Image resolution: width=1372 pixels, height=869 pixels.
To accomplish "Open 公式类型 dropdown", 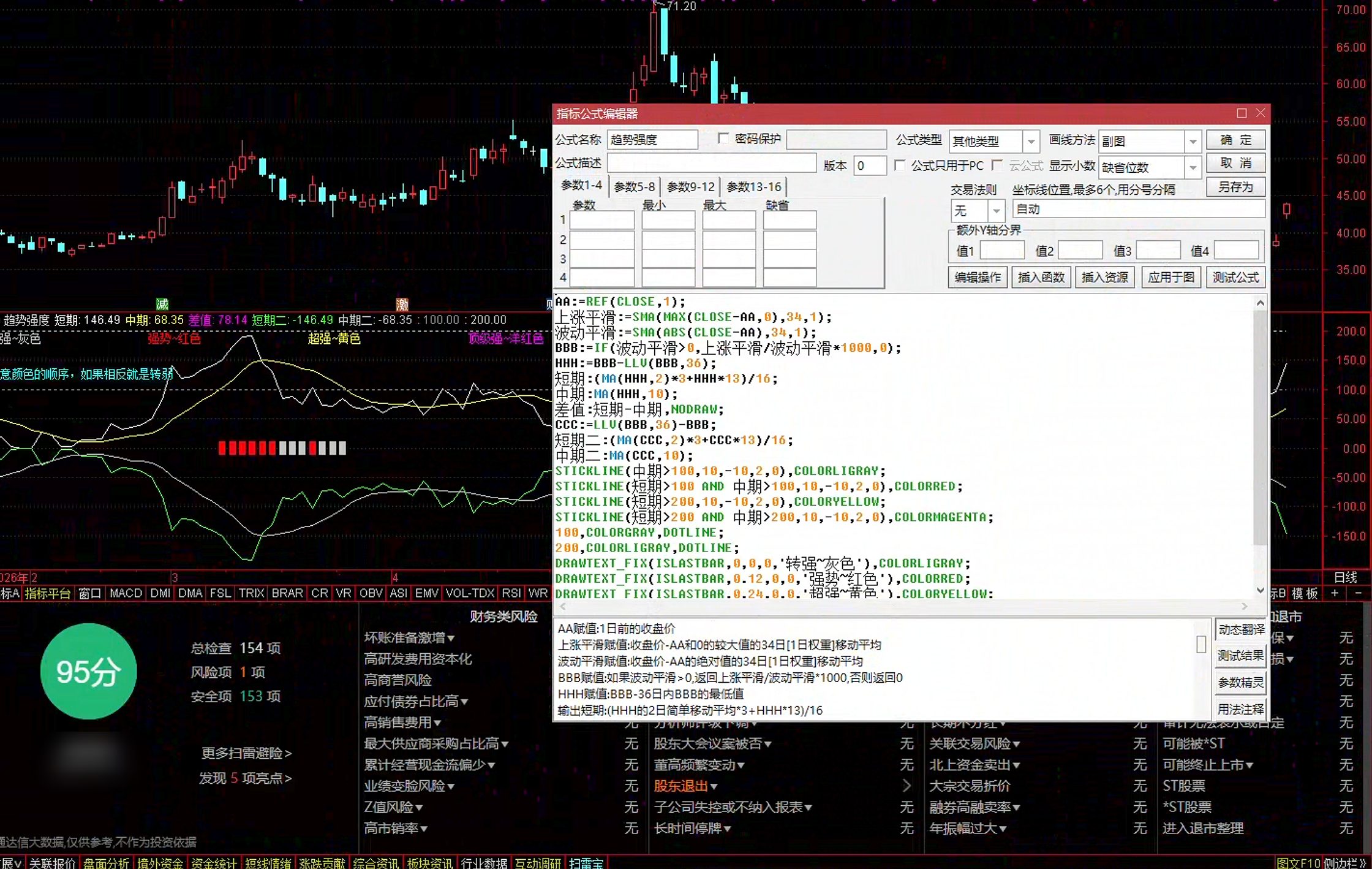I will tap(1031, 142).
